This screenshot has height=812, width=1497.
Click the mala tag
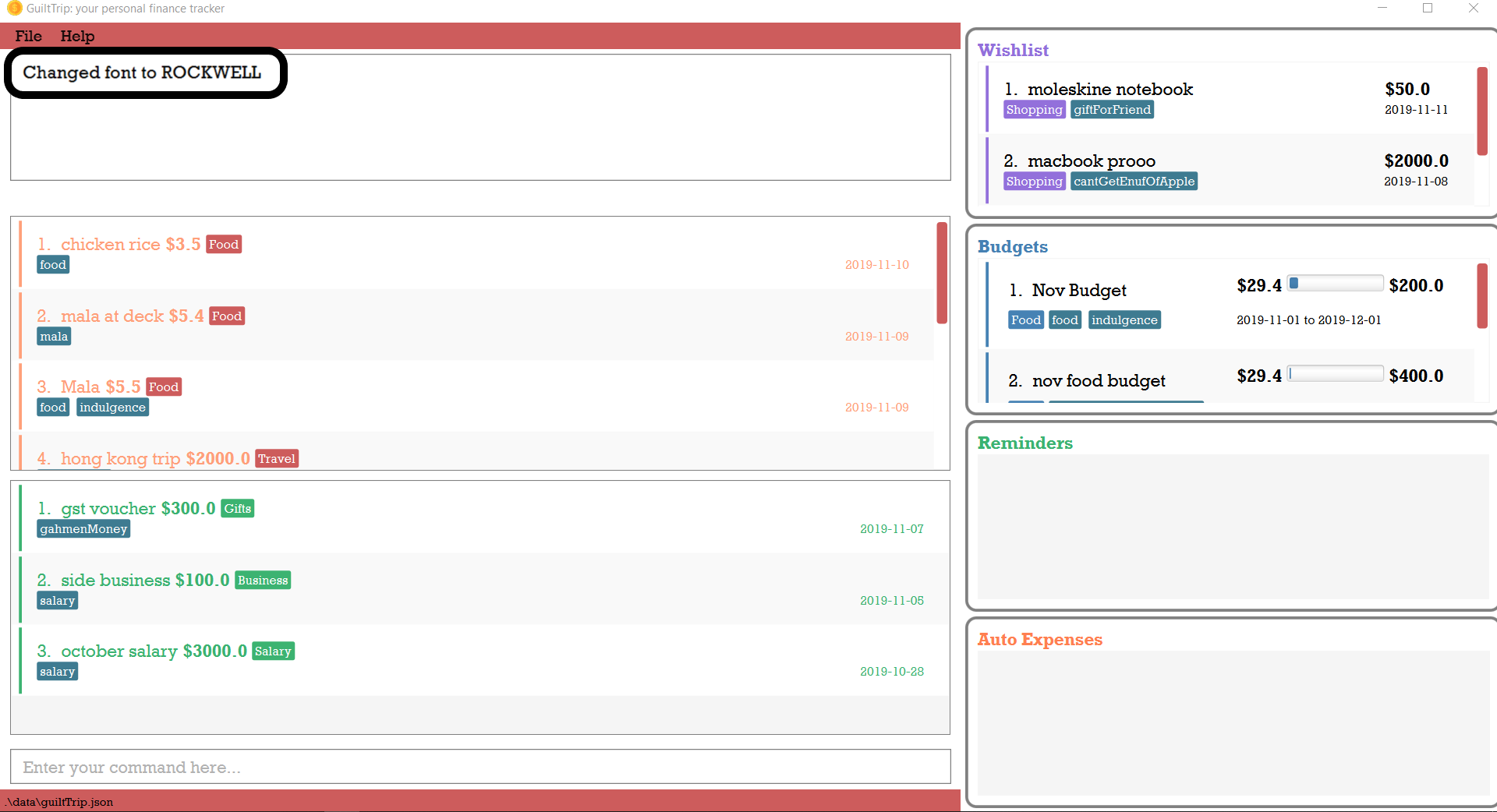[54, 337]
